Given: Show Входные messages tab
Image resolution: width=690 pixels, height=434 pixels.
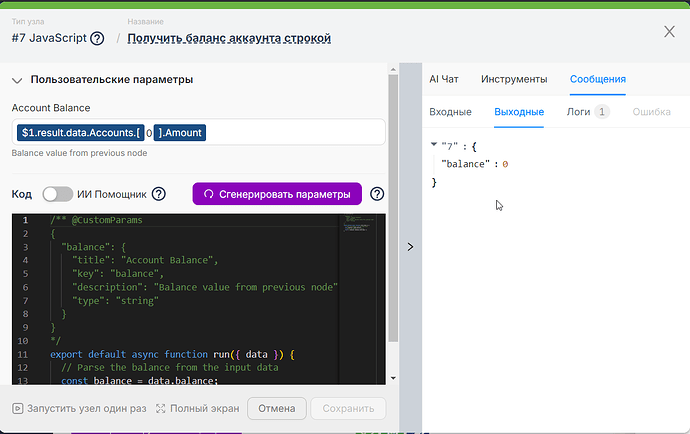Looking at the screenshot, I should pyautogui.click(x=450, y=112).
